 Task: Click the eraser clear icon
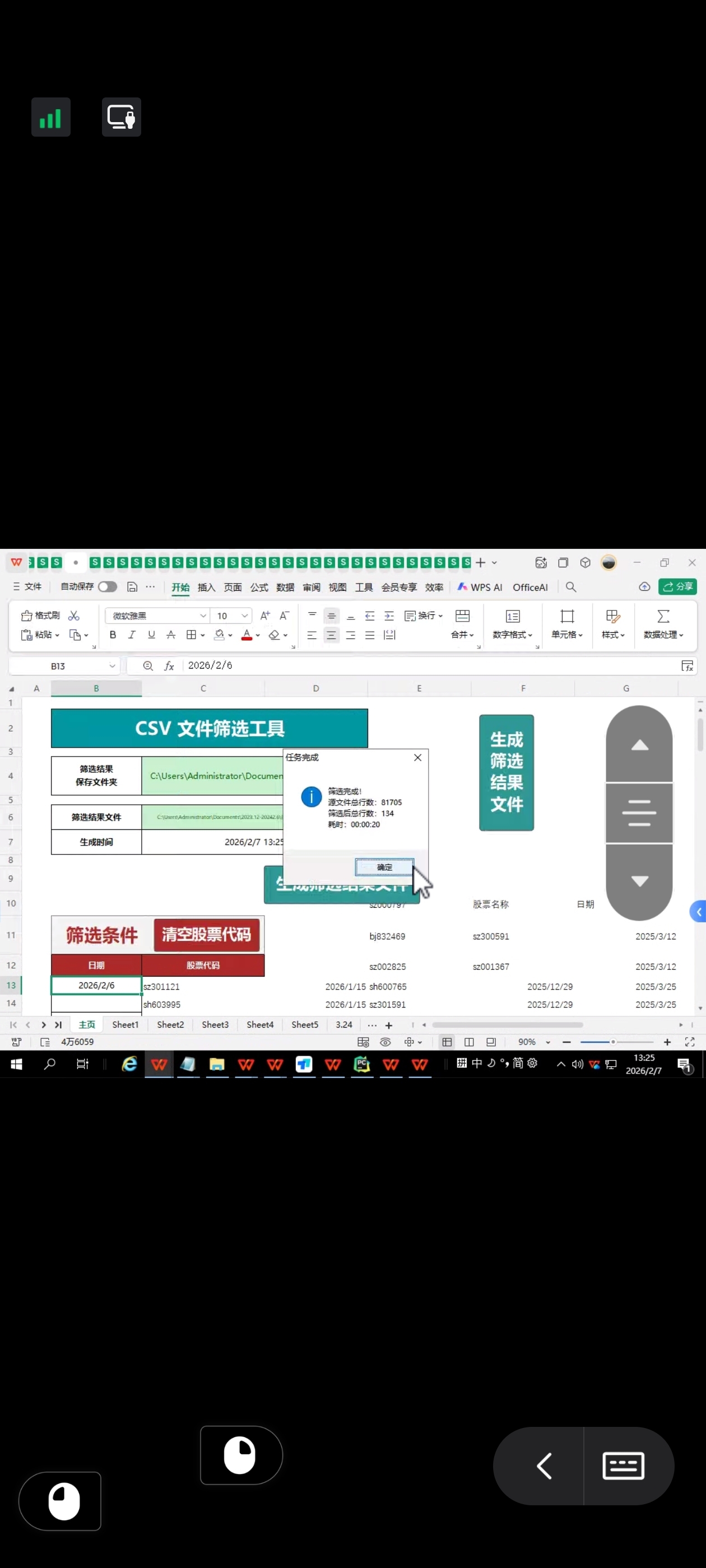tap(274, 635)
